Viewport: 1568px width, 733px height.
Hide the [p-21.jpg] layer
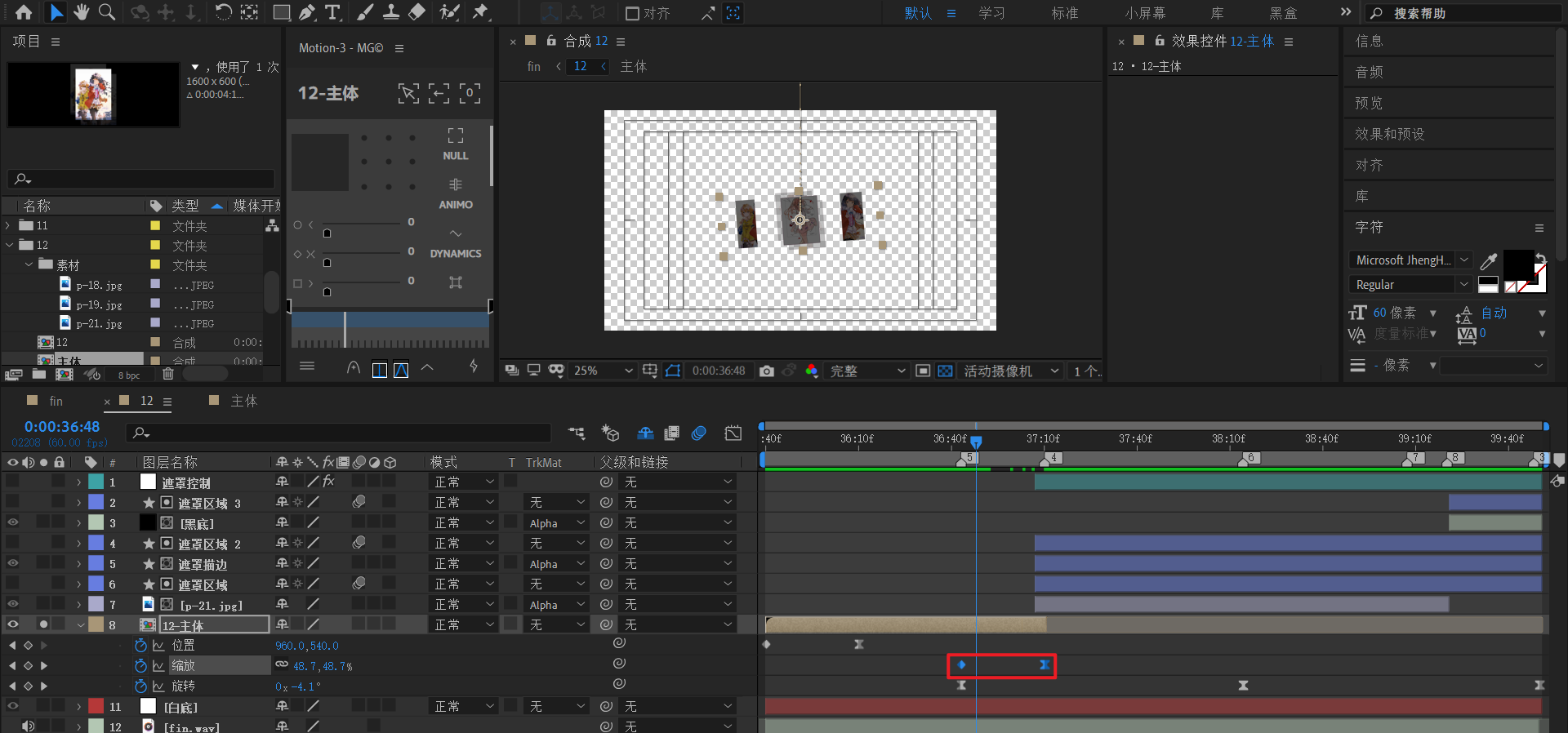(x=13, y=604)
